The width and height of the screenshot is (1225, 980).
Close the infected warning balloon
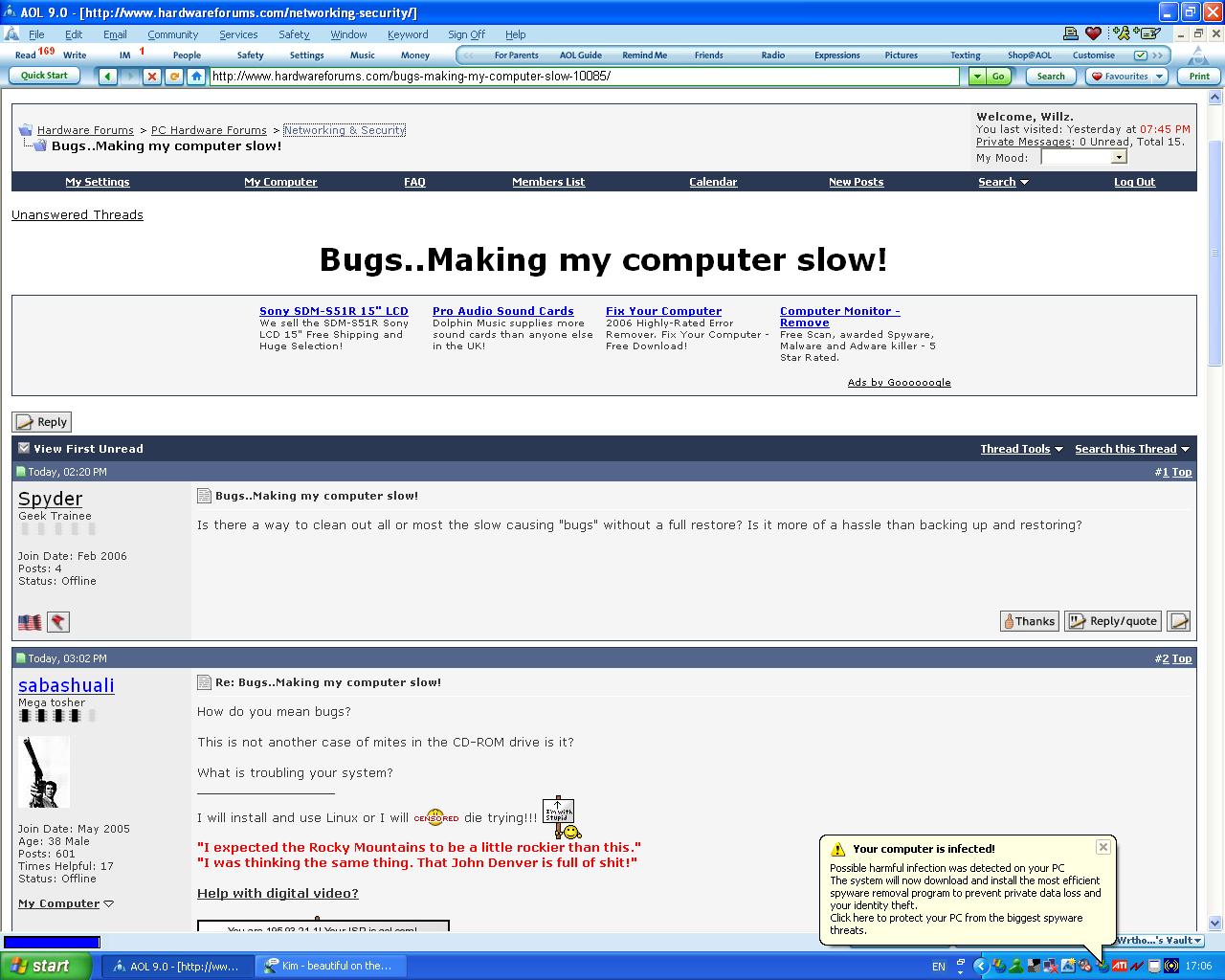[1103, 847]
